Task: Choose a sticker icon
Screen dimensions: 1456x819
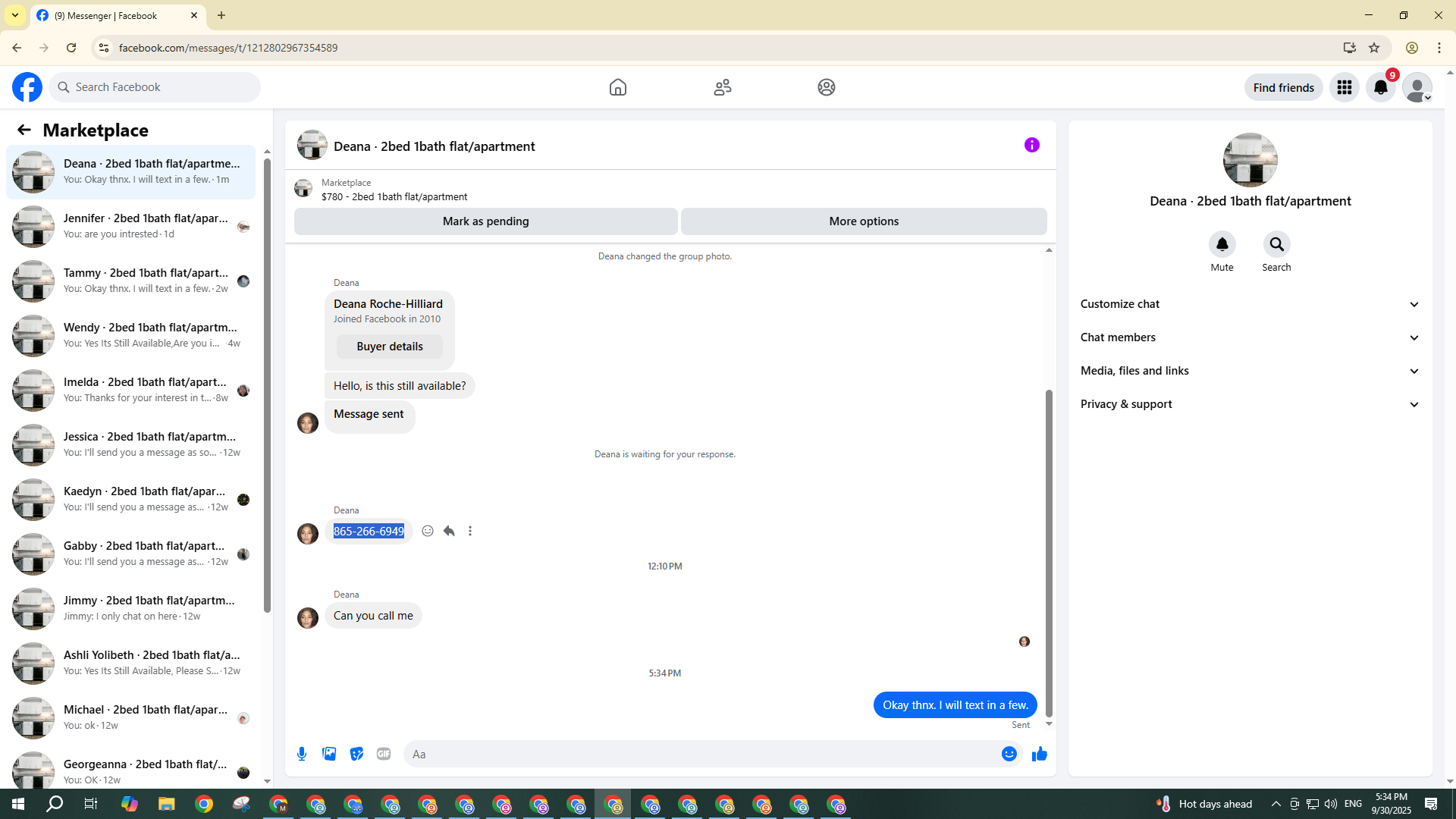Action: tap(356, 754)
